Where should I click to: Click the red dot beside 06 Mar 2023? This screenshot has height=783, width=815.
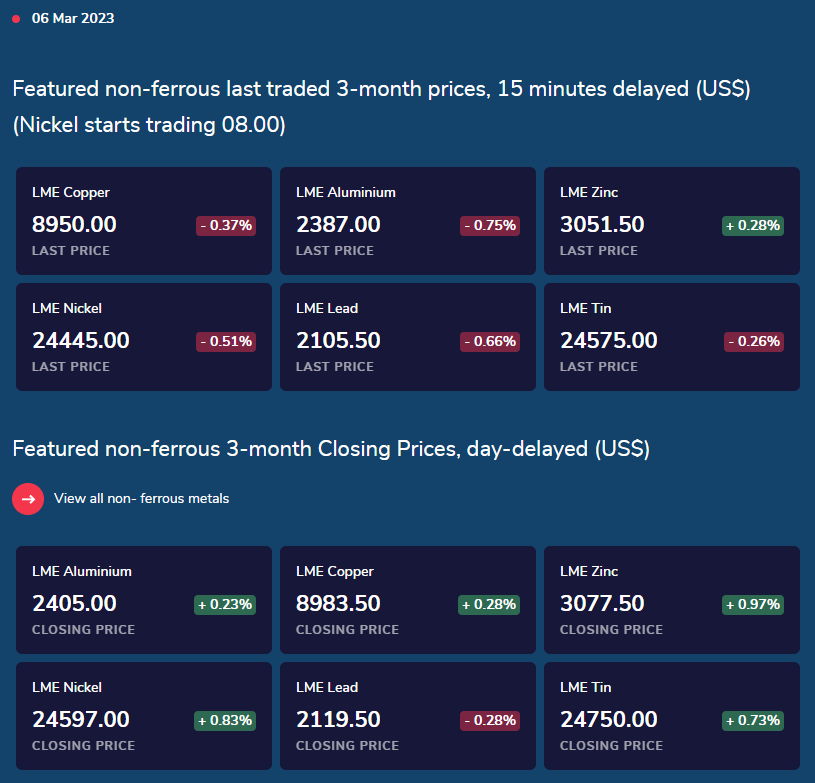(16, 19)
